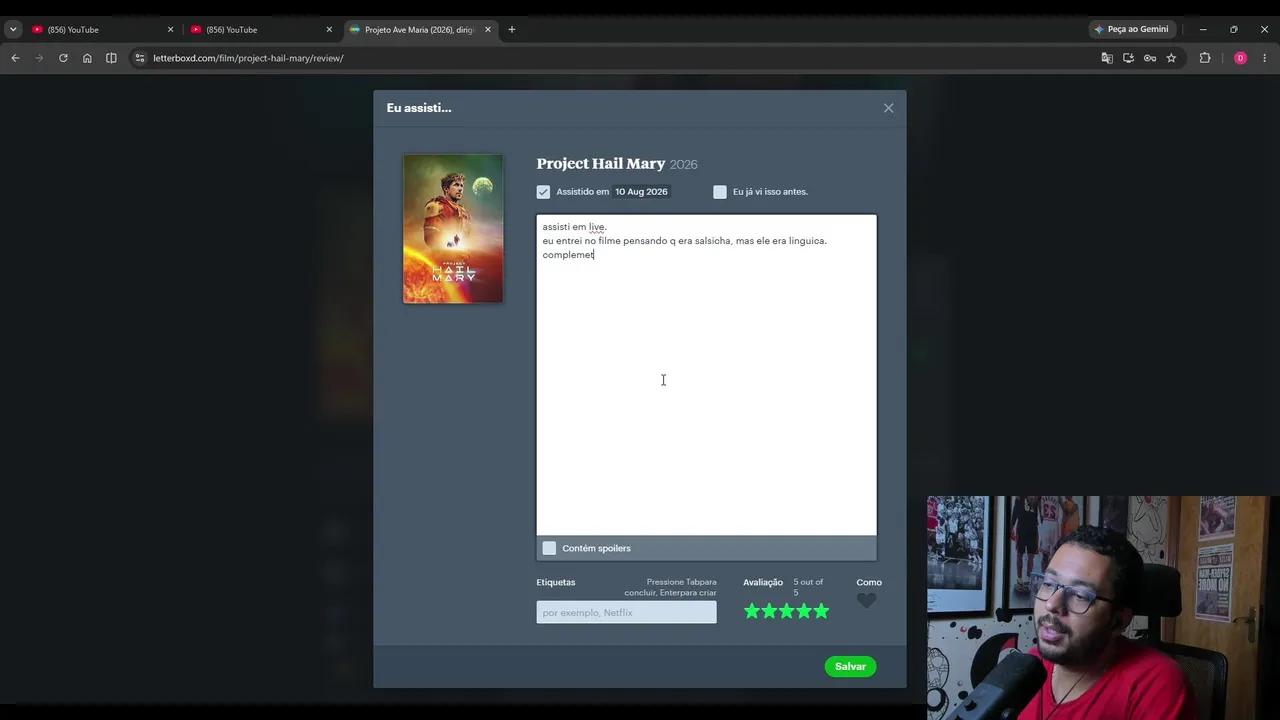Translate this page with the translate icon
The height and width of the screenshot is (720, 1280).
pyautogui.click(x=1107, y=58)
